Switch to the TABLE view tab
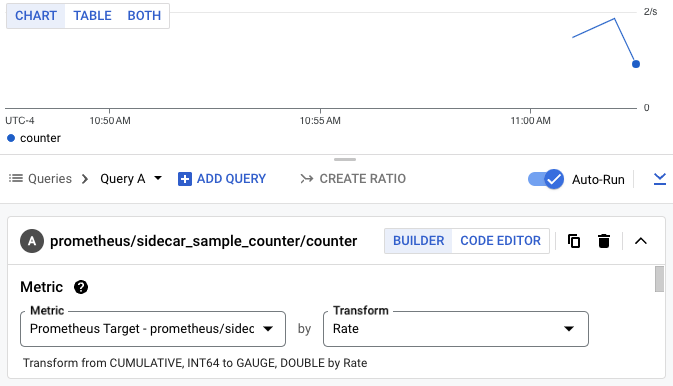The height and width of the screenshot is (386, 673). (x=92, y=16)
